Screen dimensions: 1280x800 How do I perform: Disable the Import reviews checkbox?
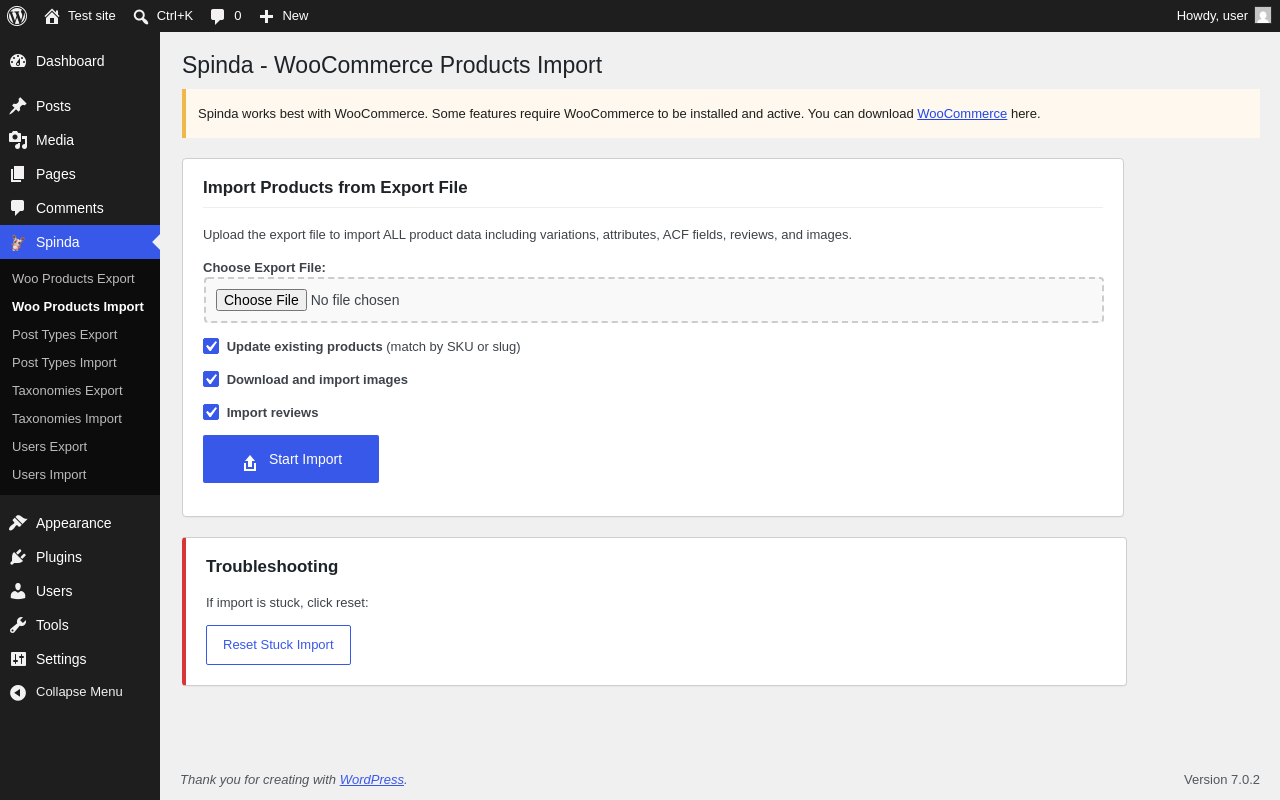211,412
